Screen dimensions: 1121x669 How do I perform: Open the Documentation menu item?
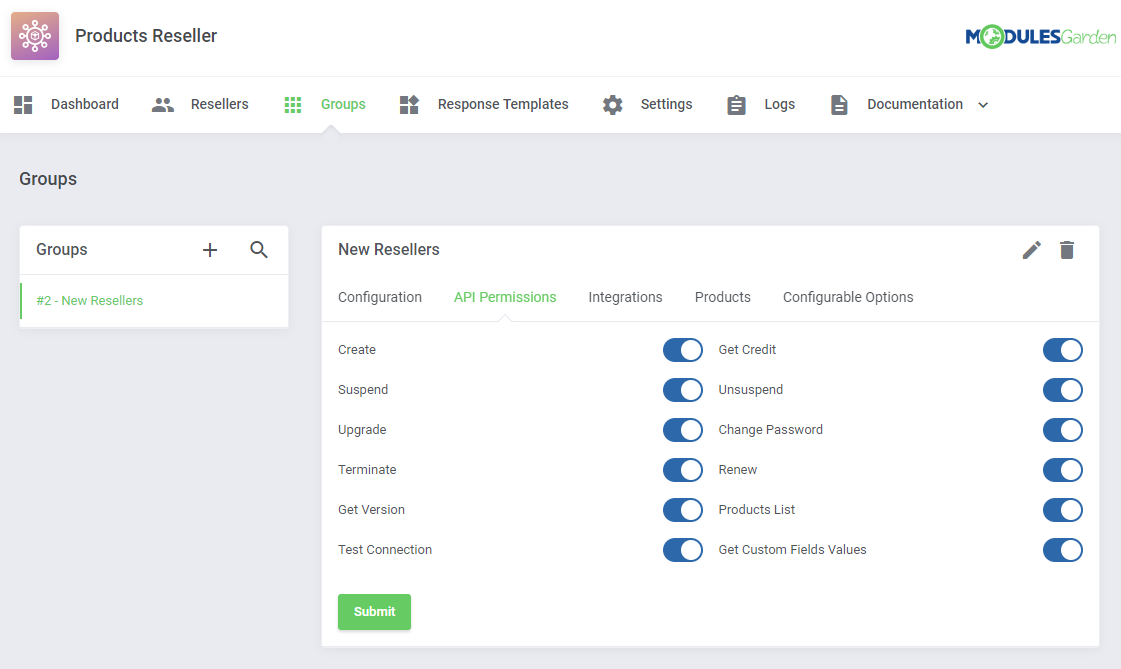pyautogui.click(x=915, y=104)
